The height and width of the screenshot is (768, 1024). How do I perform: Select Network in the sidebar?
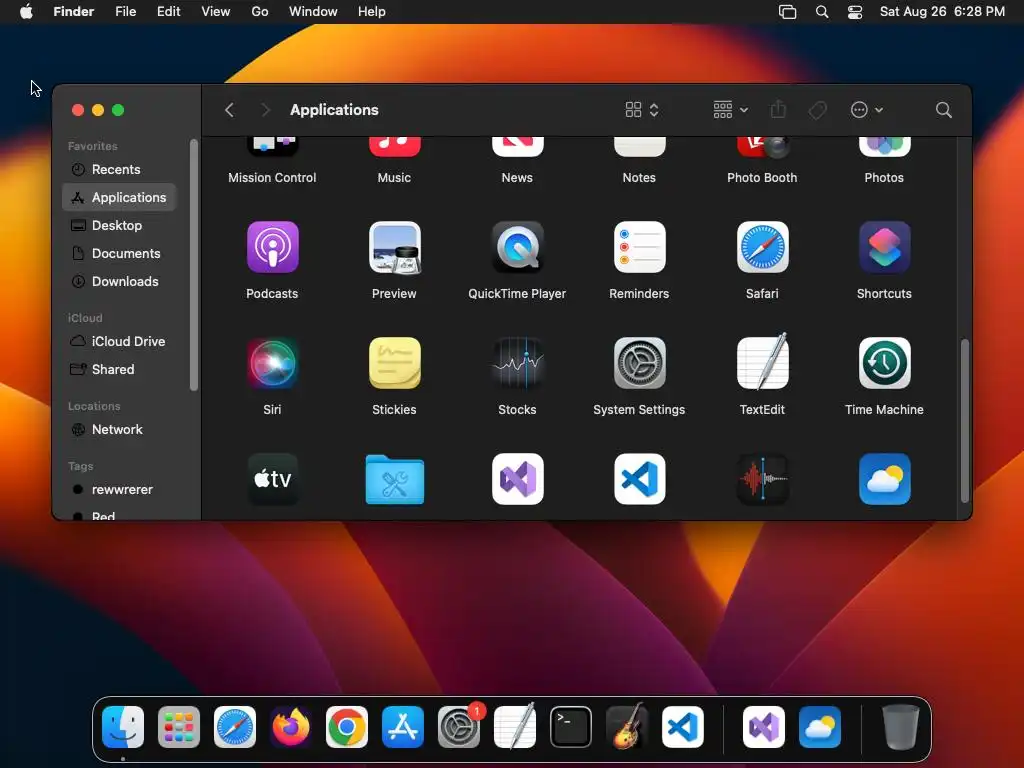(119, 430)
